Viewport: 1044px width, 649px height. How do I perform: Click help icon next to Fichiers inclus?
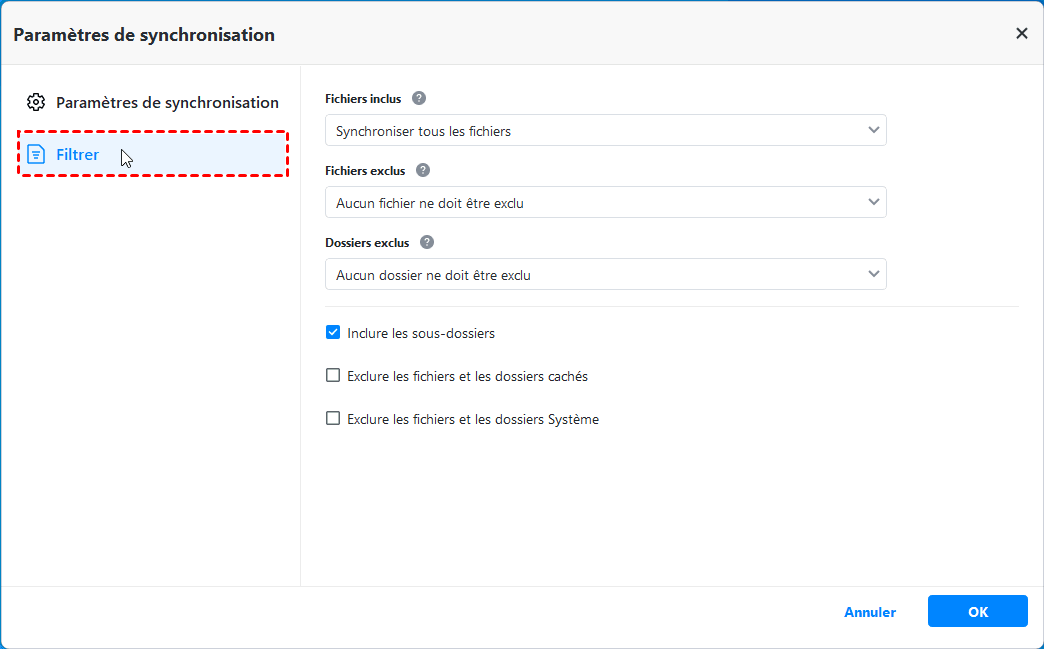coord(419,98)
